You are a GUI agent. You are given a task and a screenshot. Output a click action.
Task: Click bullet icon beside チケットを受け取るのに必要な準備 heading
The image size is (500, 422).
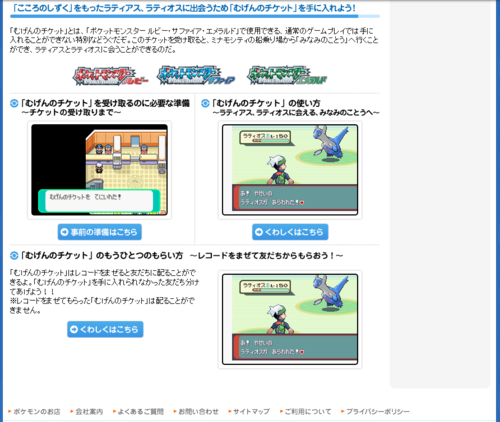(14, 103)
